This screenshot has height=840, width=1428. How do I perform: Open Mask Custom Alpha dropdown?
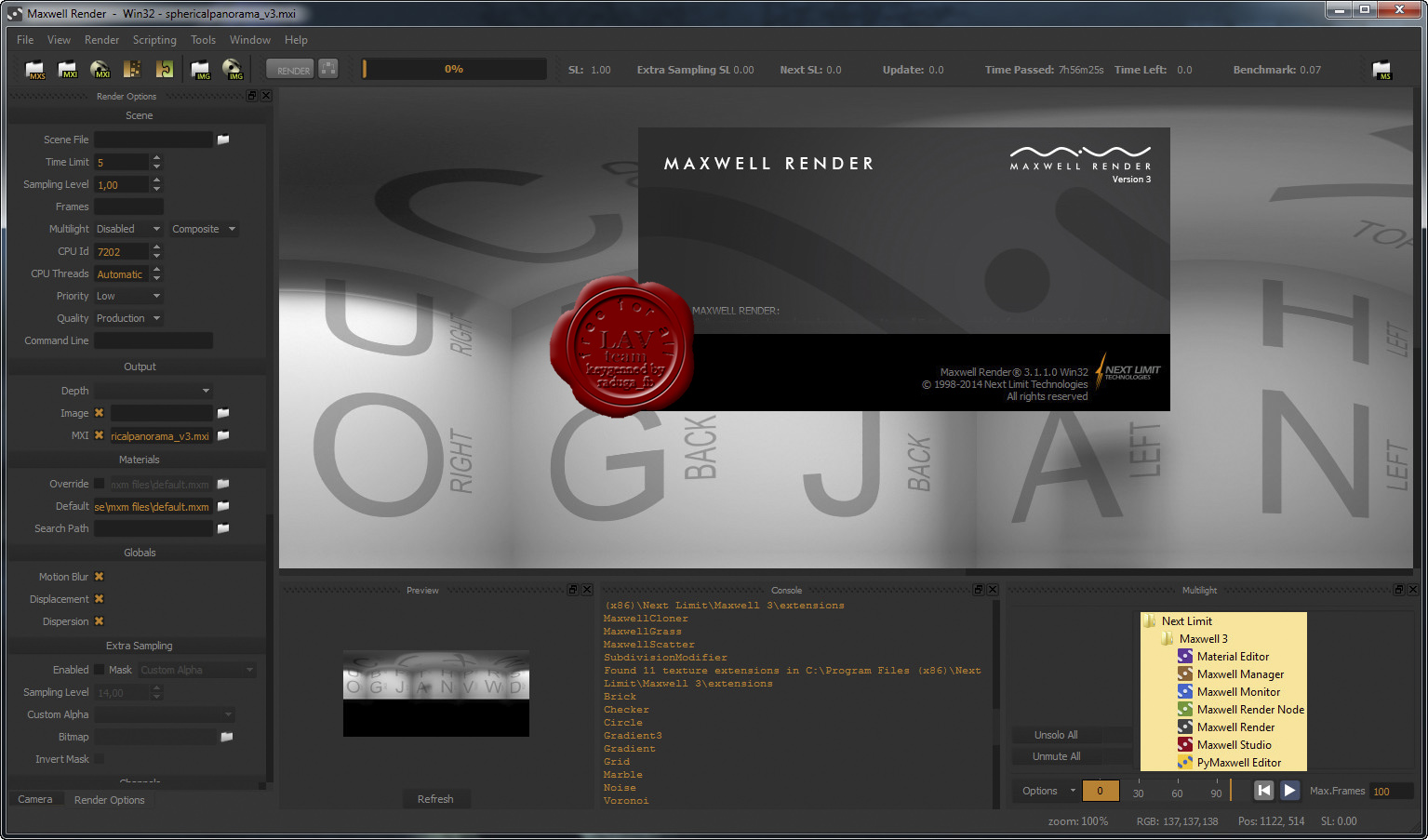197,670
